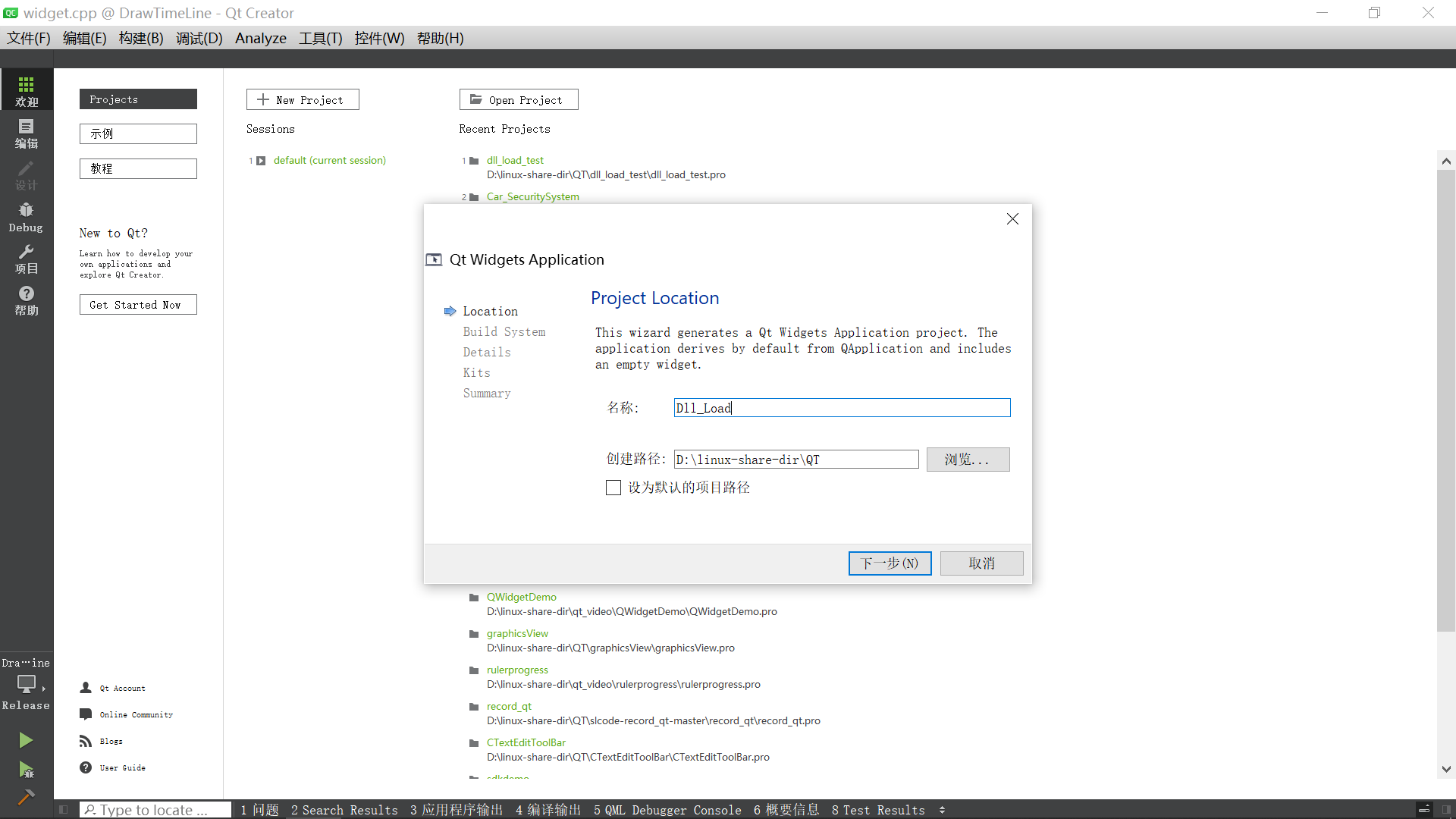
Task: Click the 下一步(N) next button
Action: (x=890, y=563)
